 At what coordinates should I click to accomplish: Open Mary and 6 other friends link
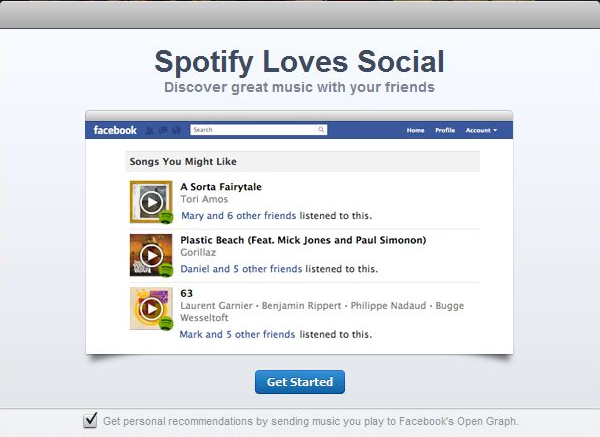tap(239, 215)
